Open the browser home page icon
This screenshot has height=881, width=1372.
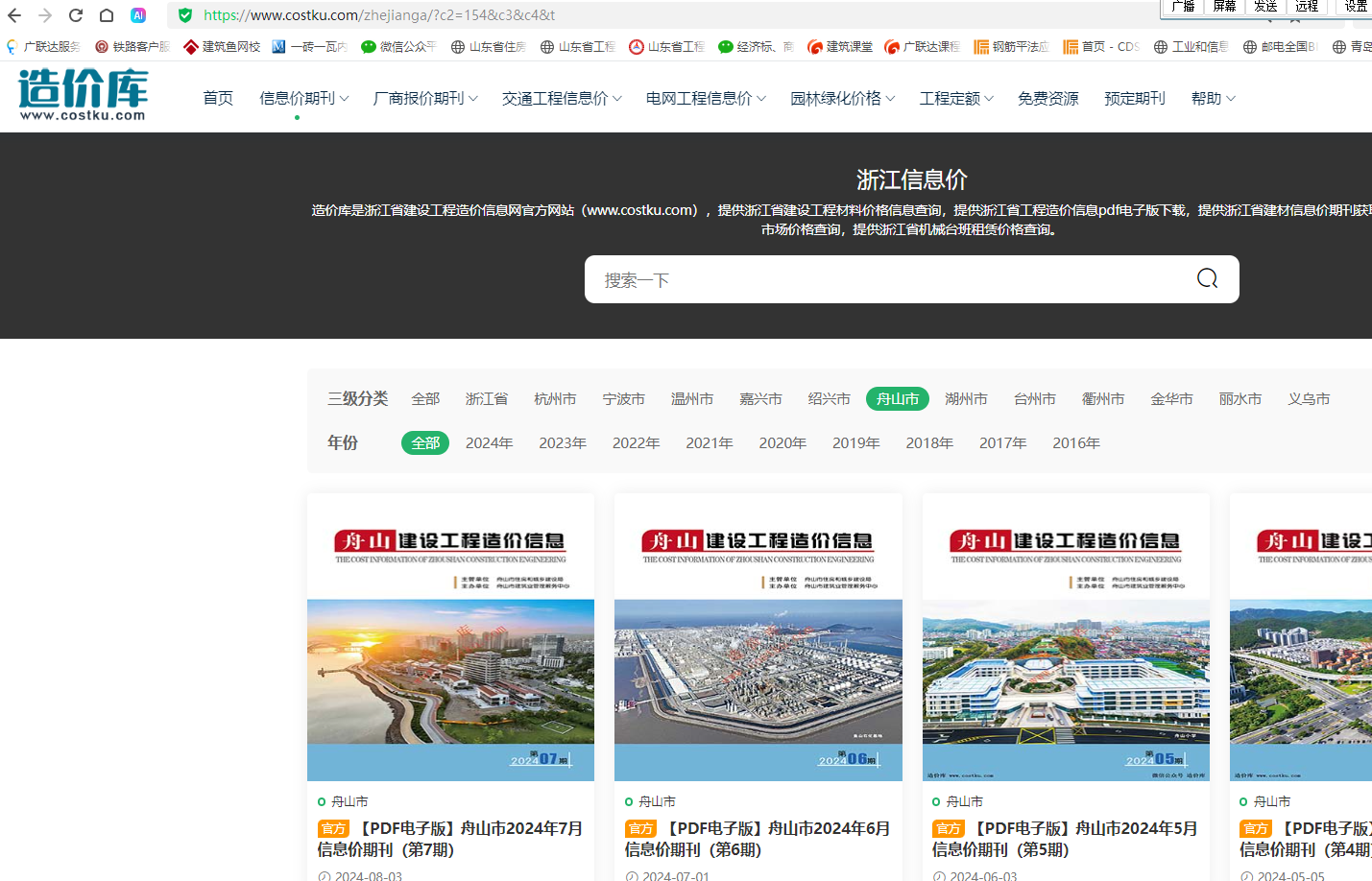(107, 15)
